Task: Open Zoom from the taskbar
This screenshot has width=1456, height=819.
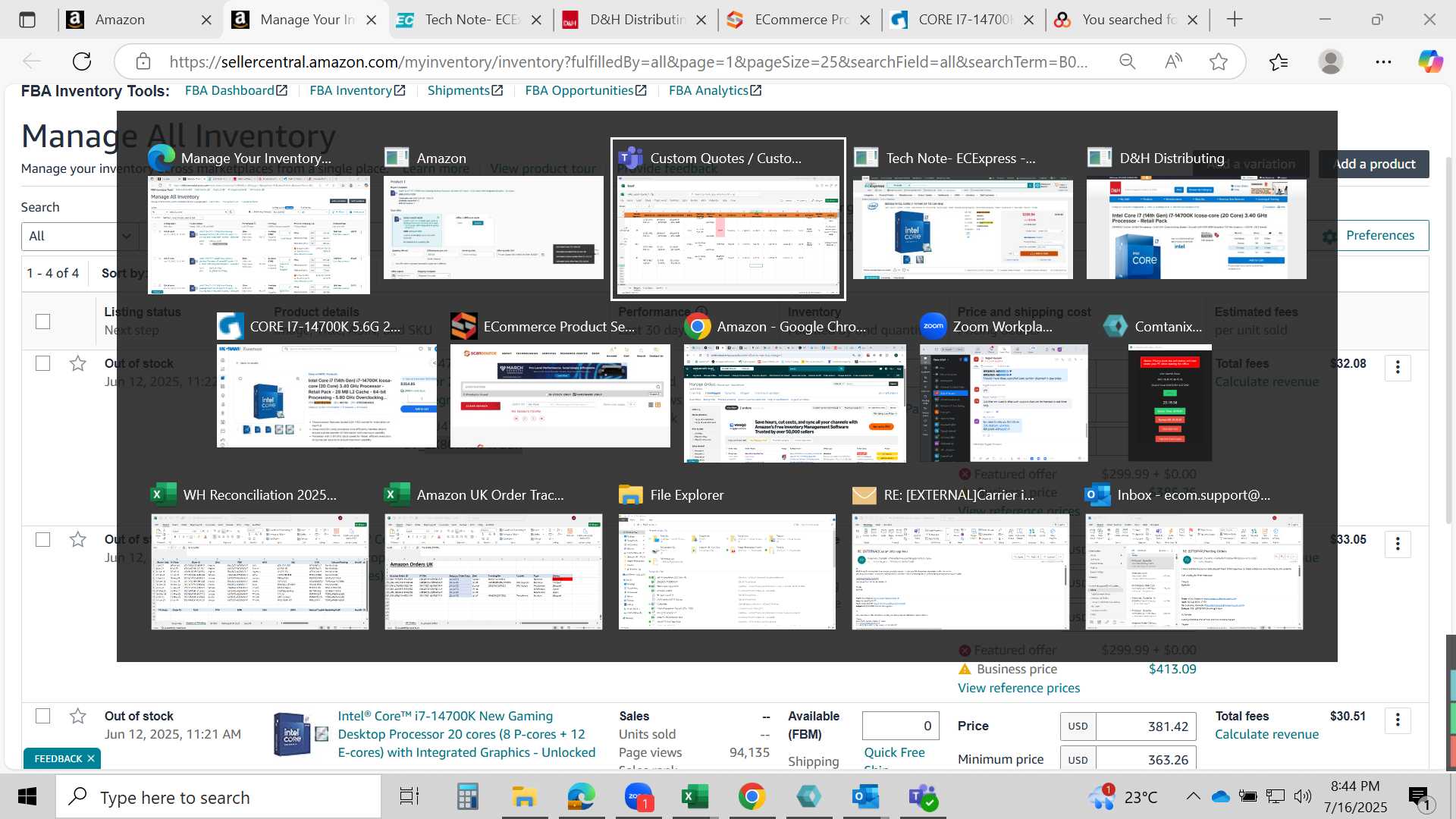Action: pos(639,797)
